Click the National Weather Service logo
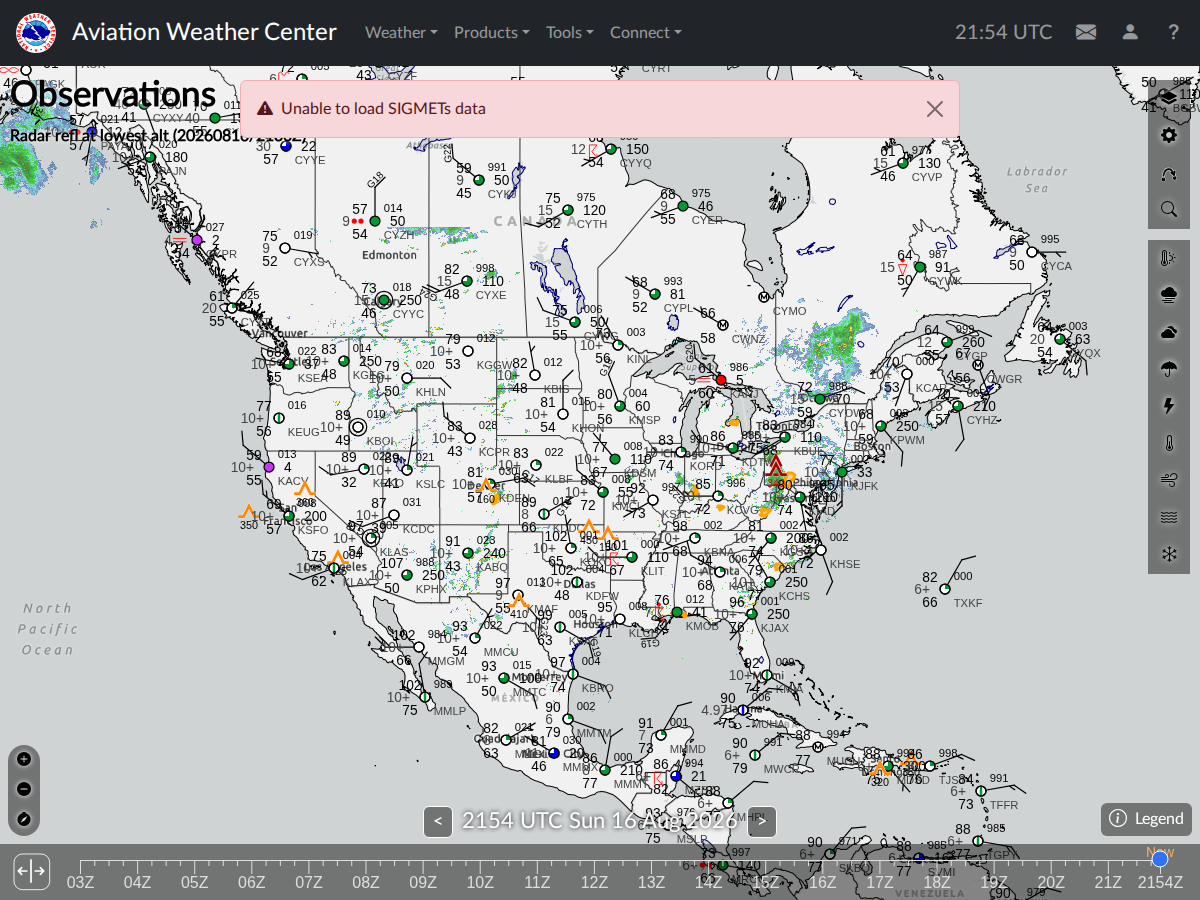 (36, 32)
